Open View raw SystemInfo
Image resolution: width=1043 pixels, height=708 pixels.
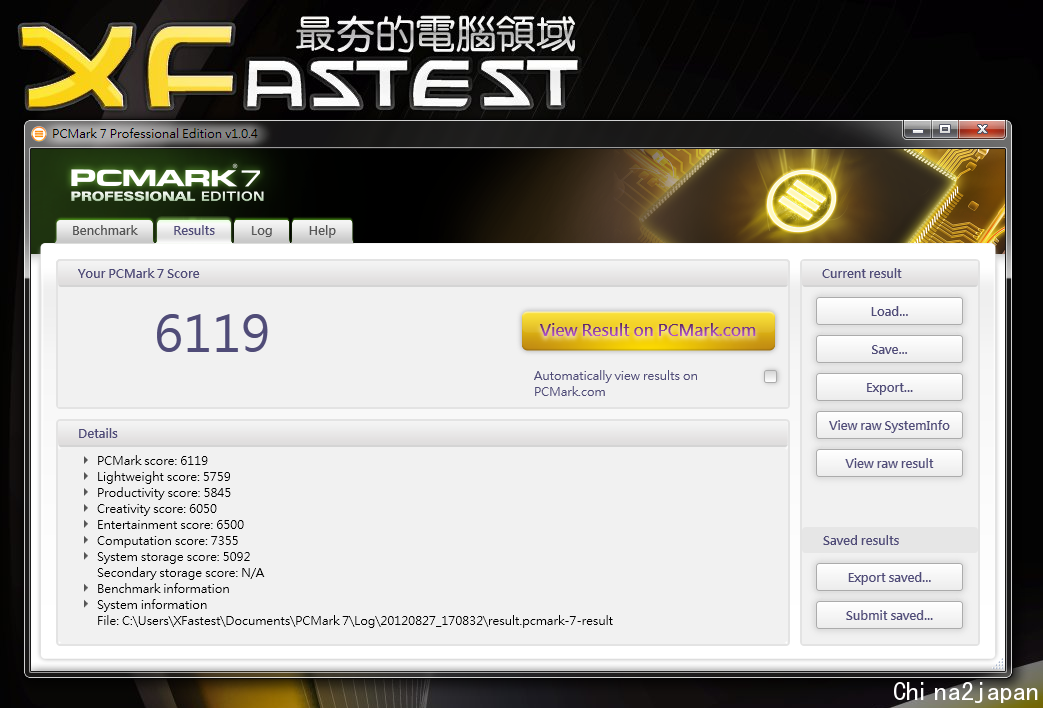[889, 425]
